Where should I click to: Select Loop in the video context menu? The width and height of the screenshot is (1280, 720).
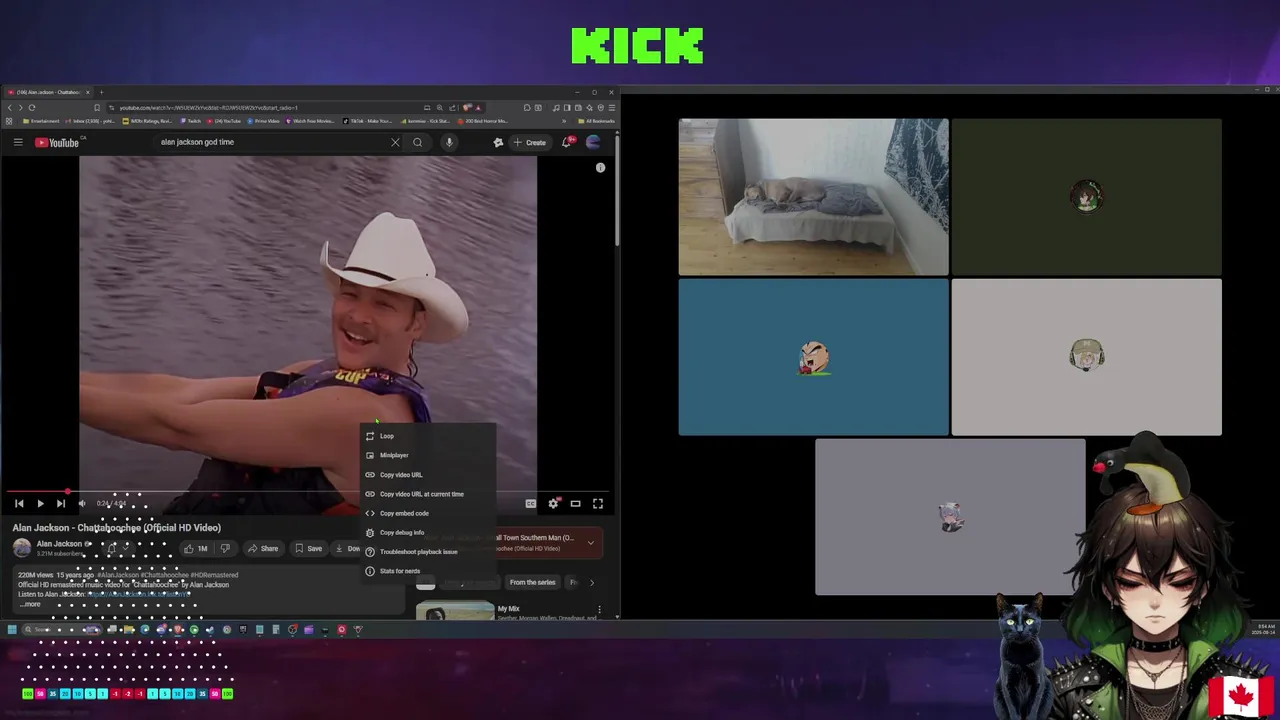428,436
